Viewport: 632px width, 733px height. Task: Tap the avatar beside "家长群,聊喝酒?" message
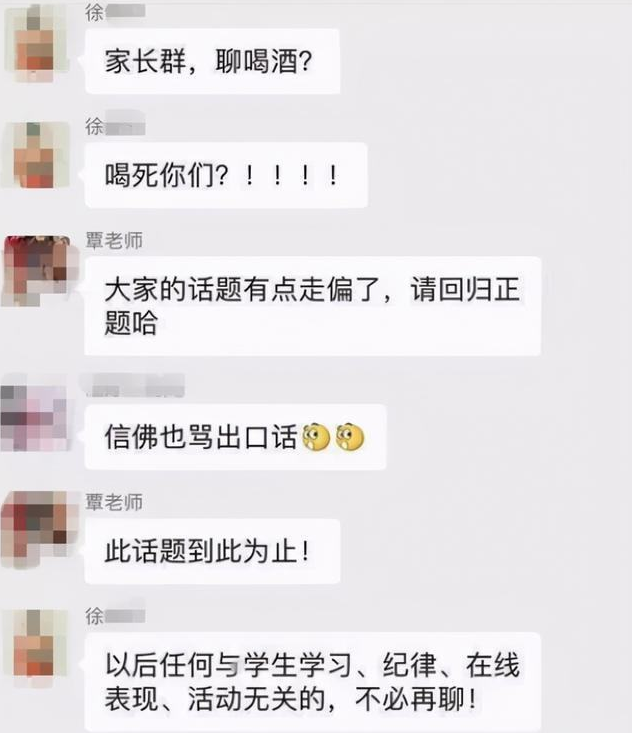37,43
